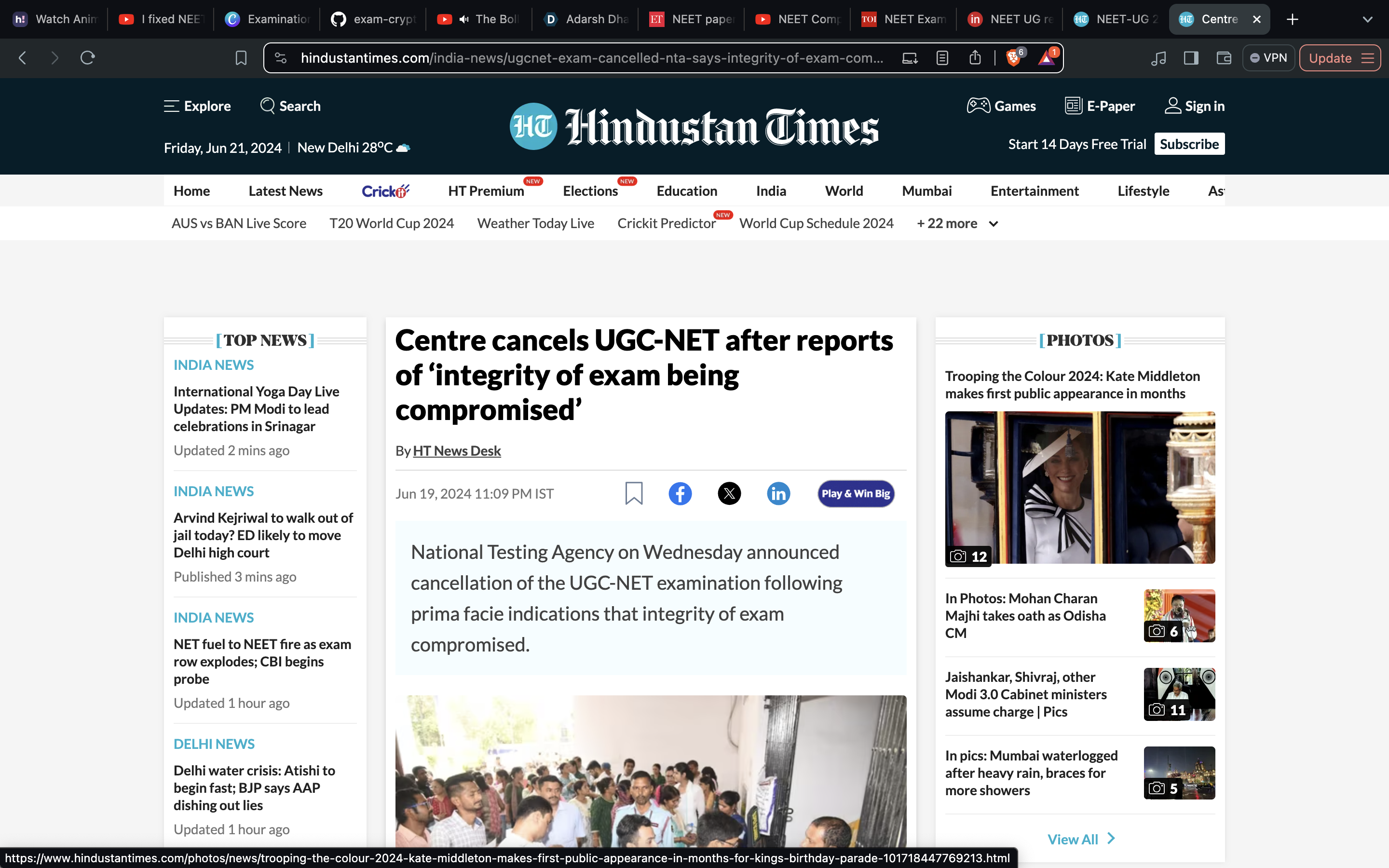Open the Education nav section

pyautogui.click(x=686, y=191)
